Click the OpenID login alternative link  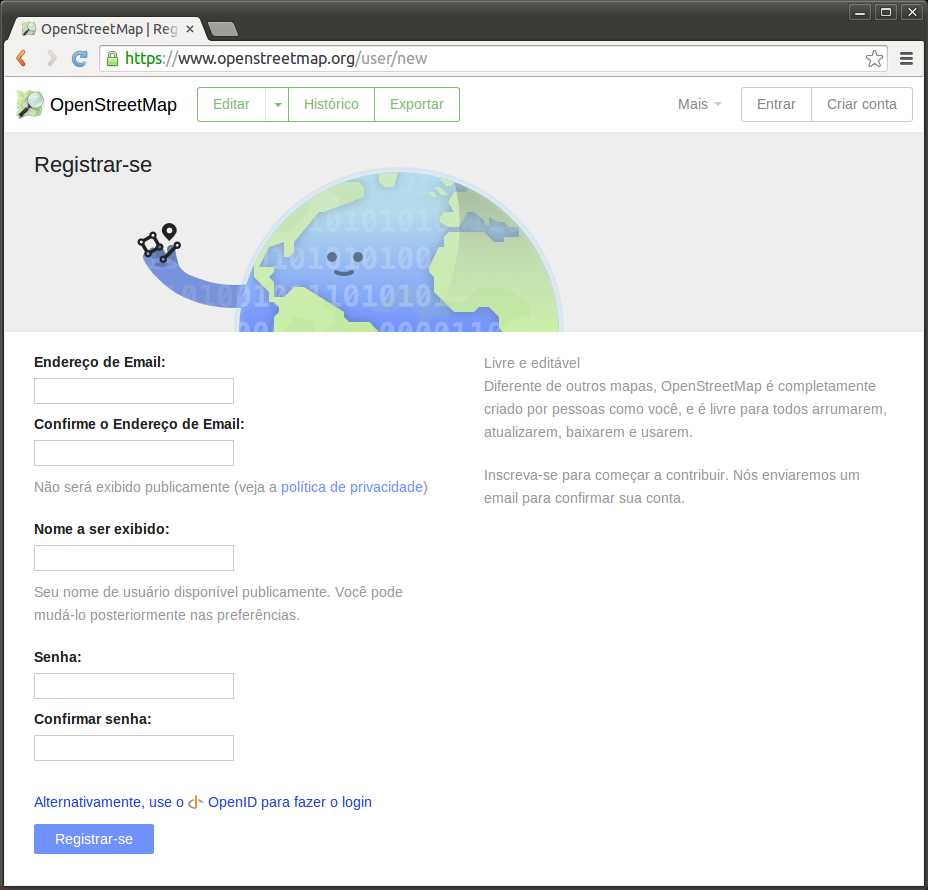203,802
